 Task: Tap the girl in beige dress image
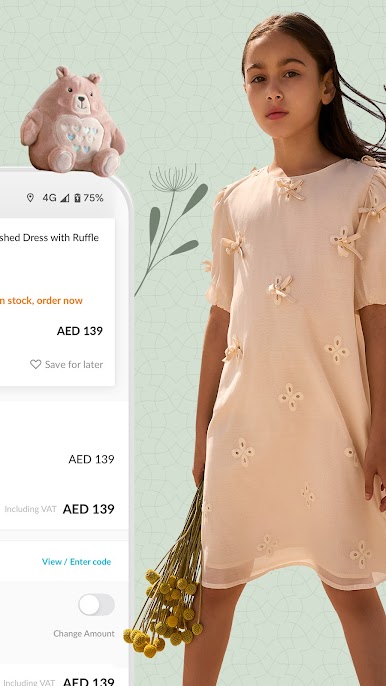[x=291, y=350]
